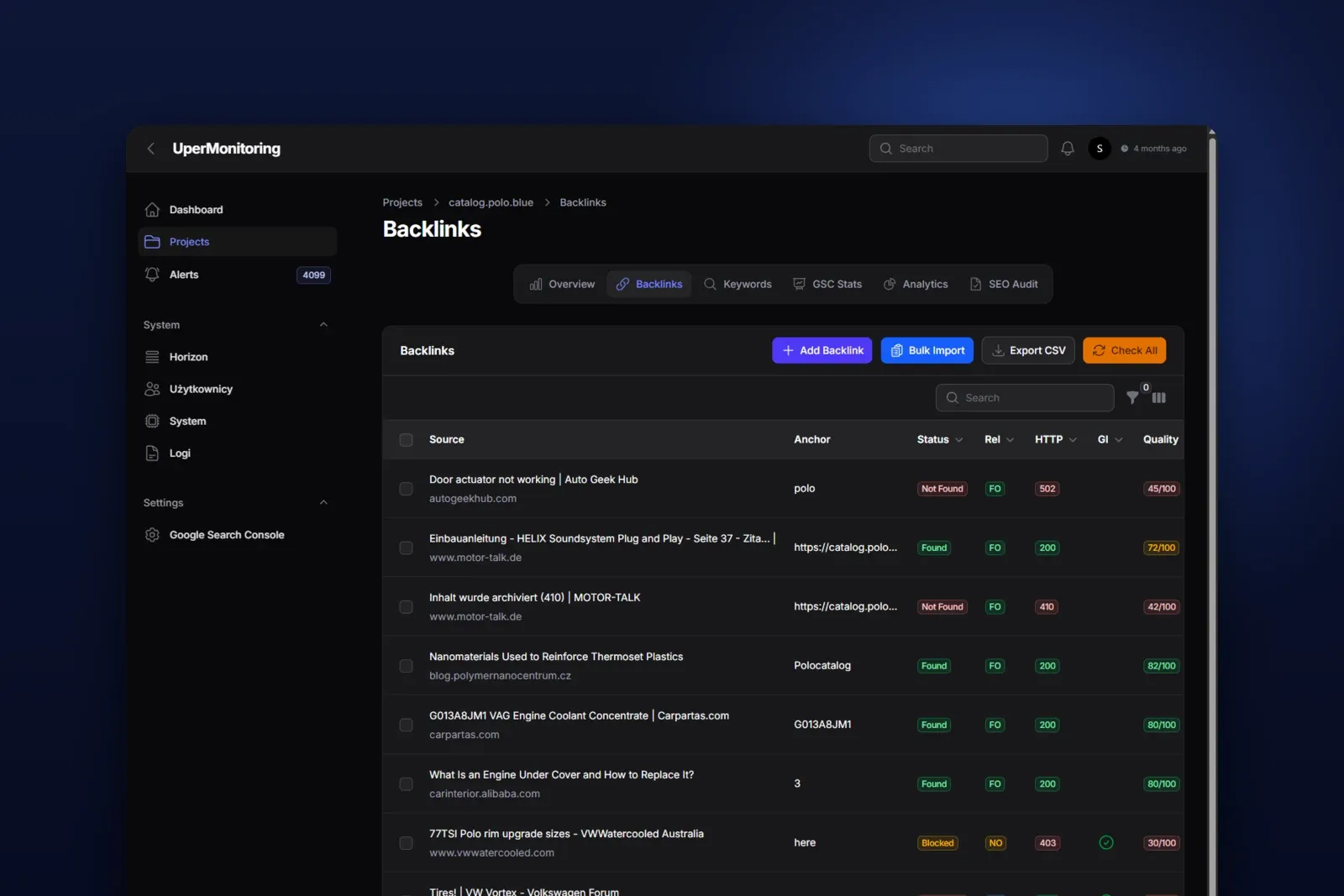
Task: Click the Projects folder icon
Action: (152, 242)
